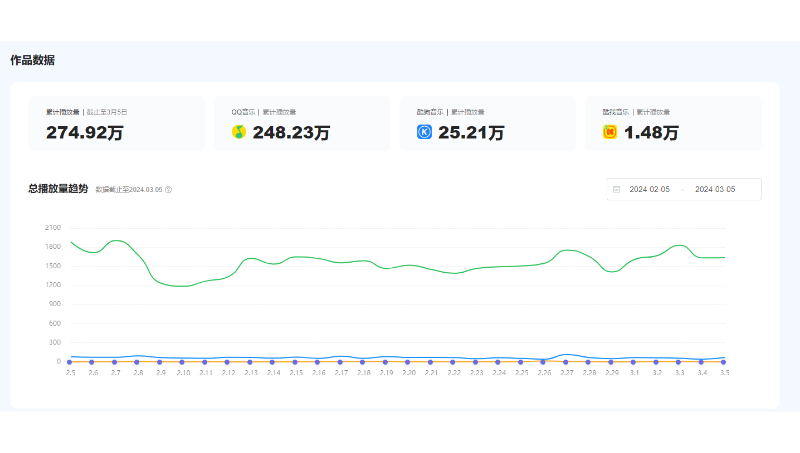Select the 酷狗音乐 play count 25.21万
The width and height of the screenshot is (800, 453).
[x=471, y=133]
